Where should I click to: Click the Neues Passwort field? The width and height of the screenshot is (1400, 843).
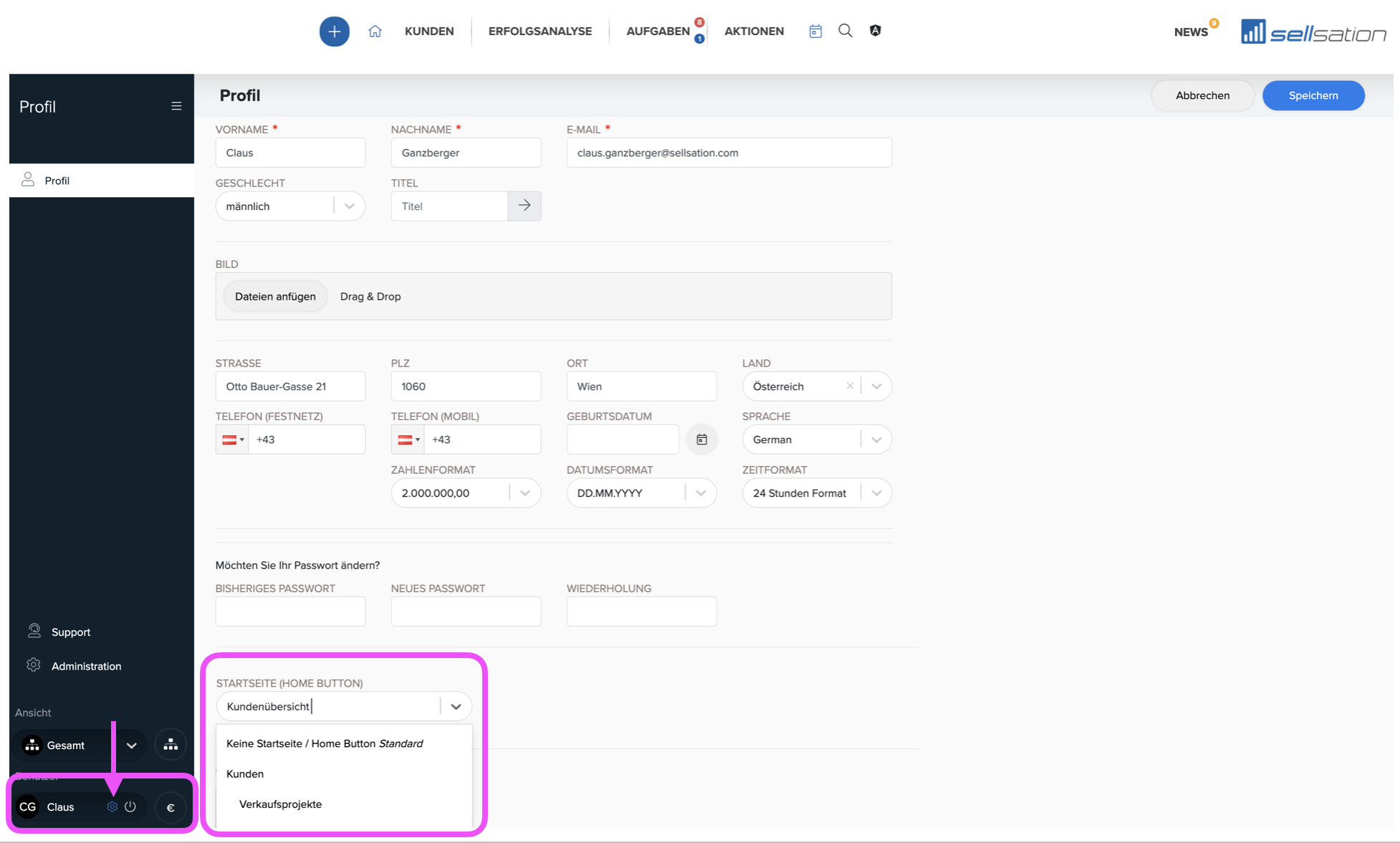click(x=466, y=611)
